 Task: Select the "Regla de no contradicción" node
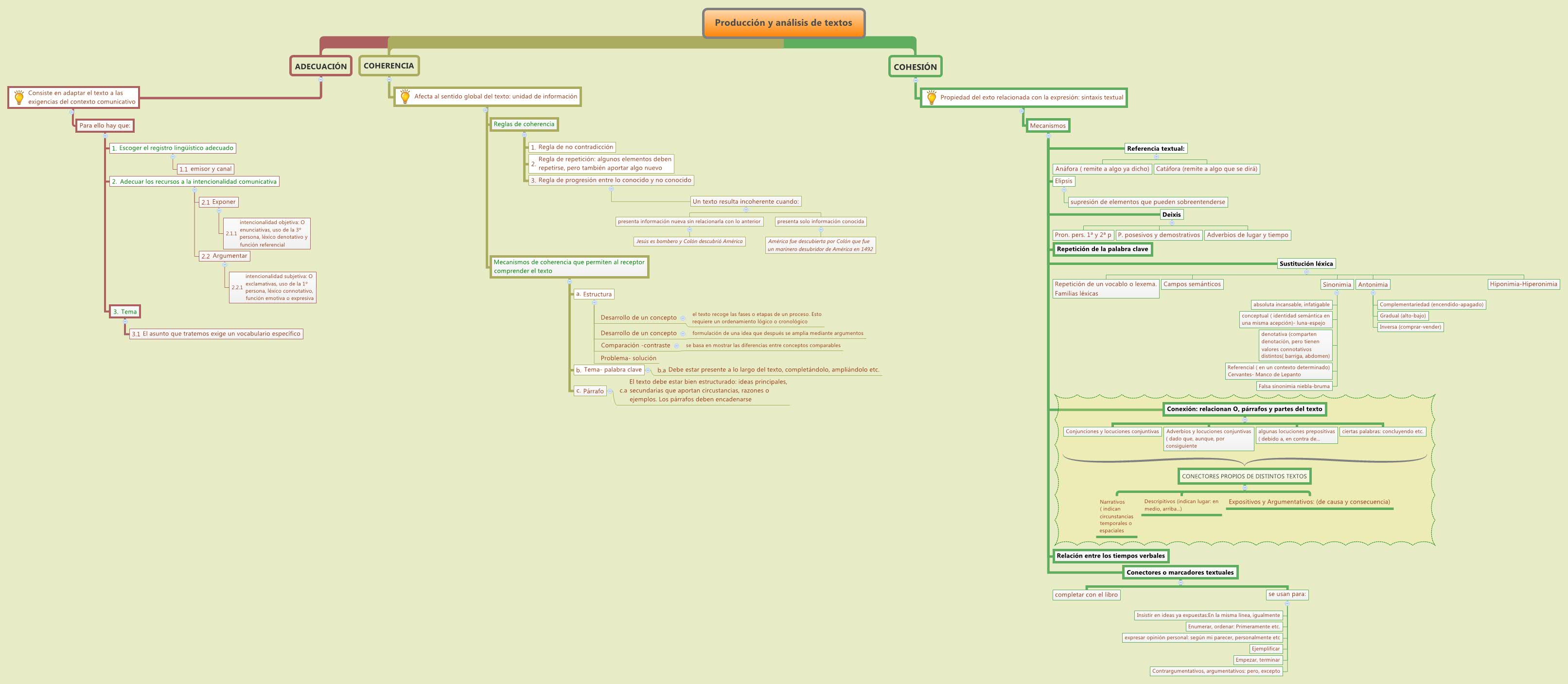point(572,147)
